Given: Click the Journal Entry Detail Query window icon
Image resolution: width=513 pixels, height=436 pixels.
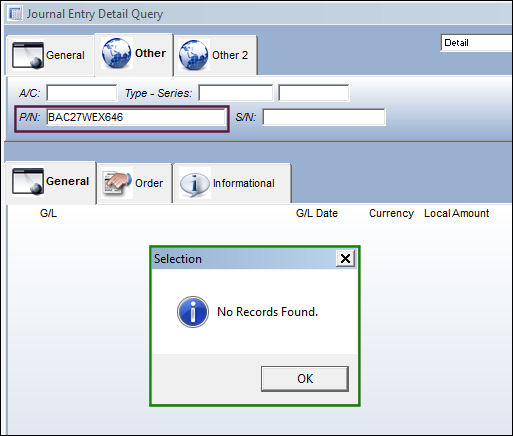Looking at the screenshot, I should (15, 14).
